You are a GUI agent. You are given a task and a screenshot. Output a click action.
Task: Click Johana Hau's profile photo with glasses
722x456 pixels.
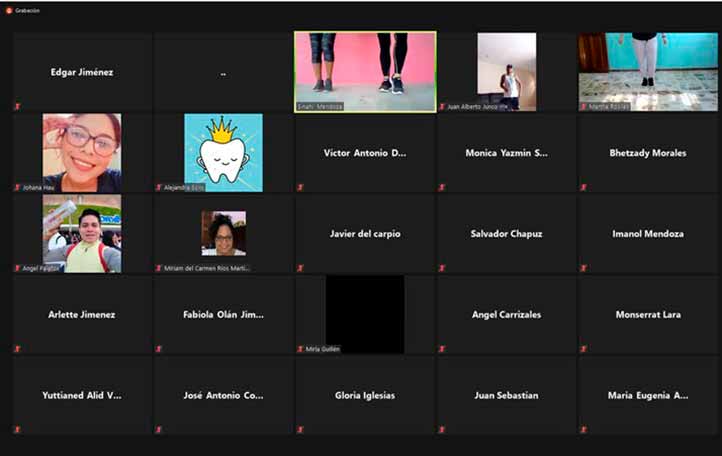point(82,152)
